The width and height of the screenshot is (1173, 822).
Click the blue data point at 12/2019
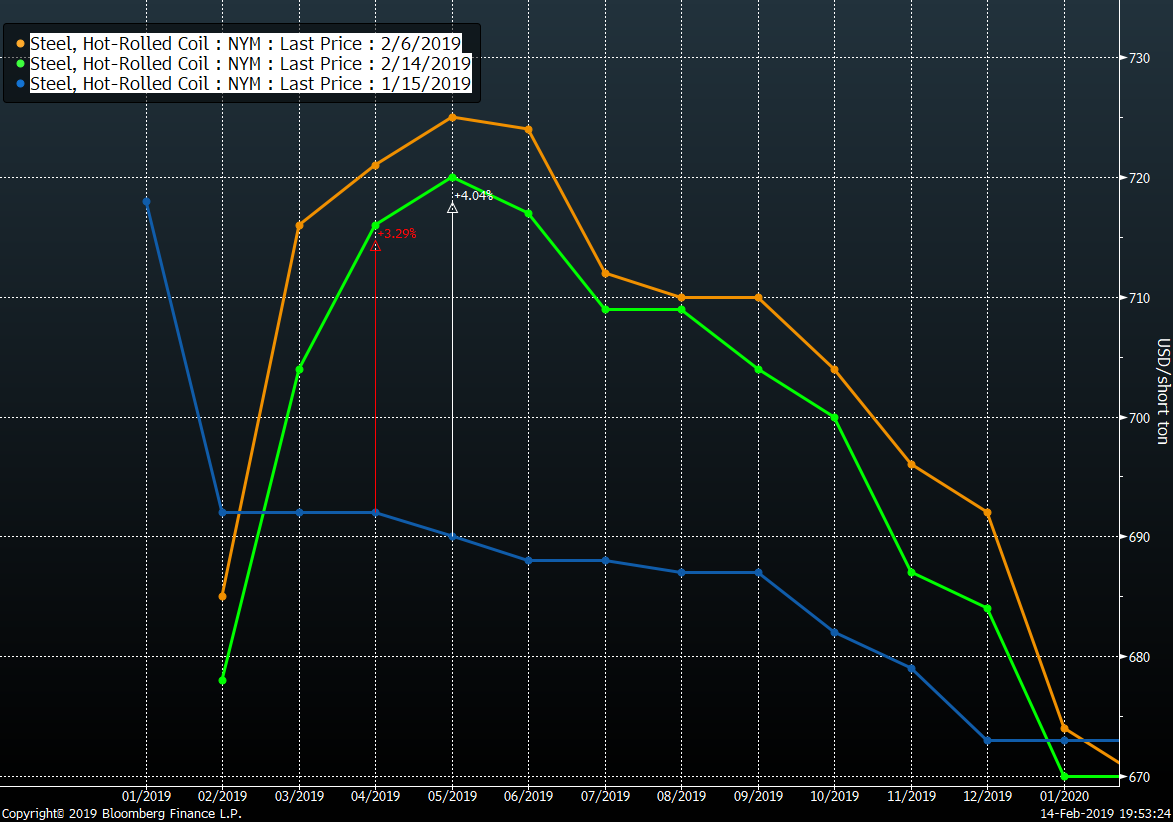click(x=988, y=740)
